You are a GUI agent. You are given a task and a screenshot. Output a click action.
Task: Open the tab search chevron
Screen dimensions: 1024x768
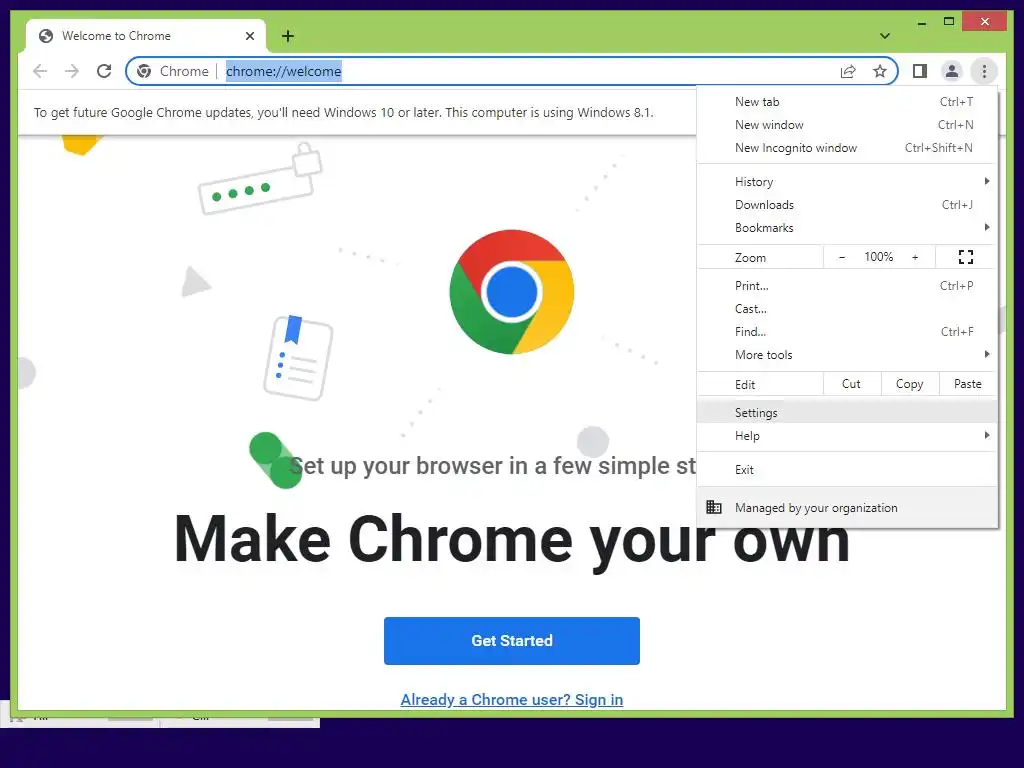tap(885, 36)
